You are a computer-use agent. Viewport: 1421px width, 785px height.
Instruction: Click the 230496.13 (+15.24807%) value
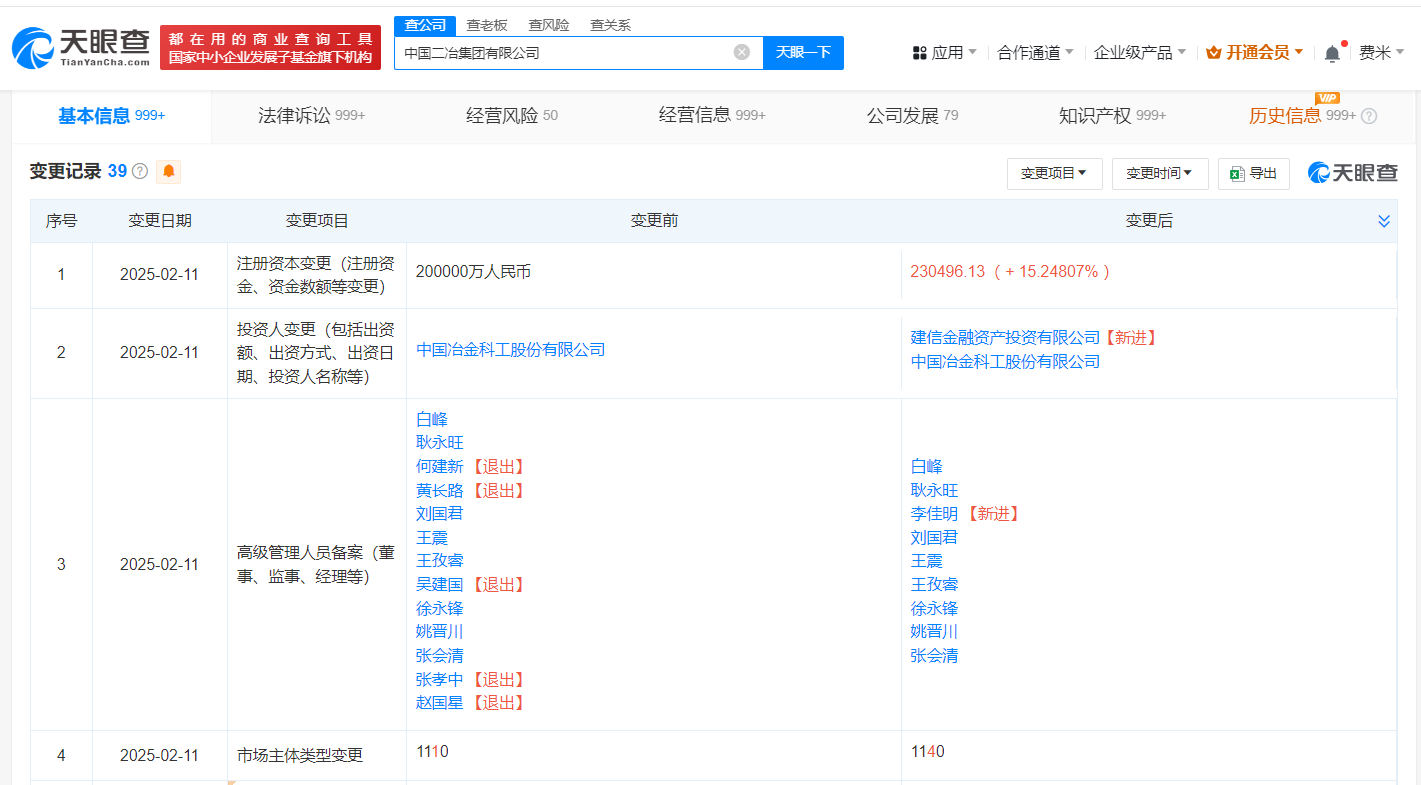(x=1010, y=272)
